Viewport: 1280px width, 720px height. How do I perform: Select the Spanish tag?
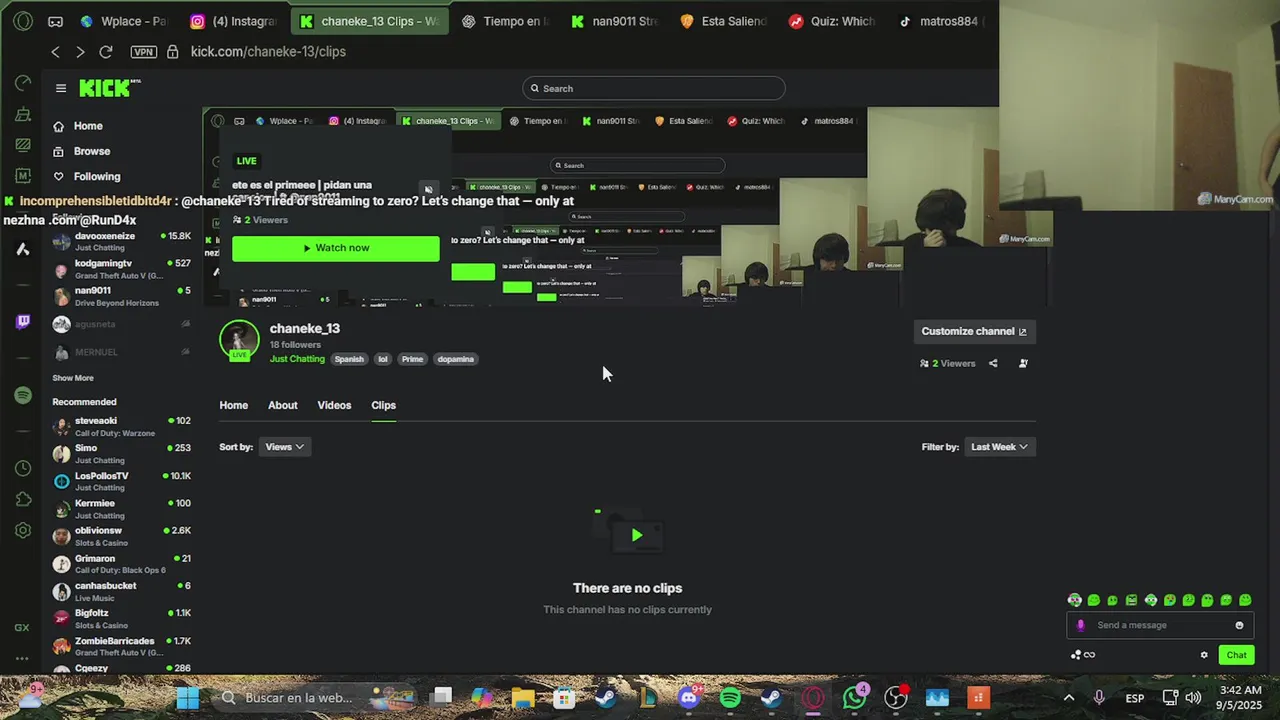349,359
